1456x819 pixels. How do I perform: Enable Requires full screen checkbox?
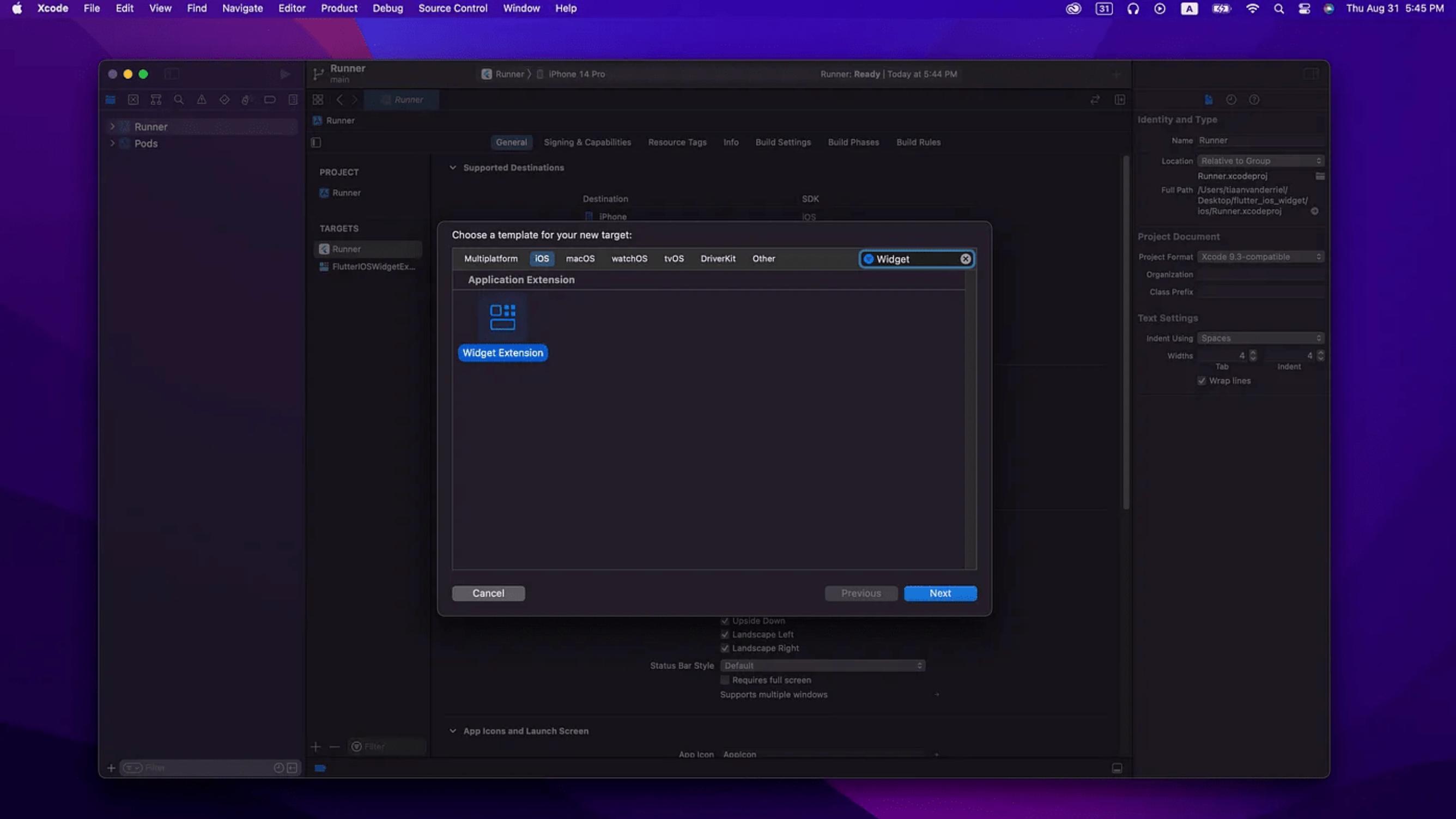(x=725, y=680)
